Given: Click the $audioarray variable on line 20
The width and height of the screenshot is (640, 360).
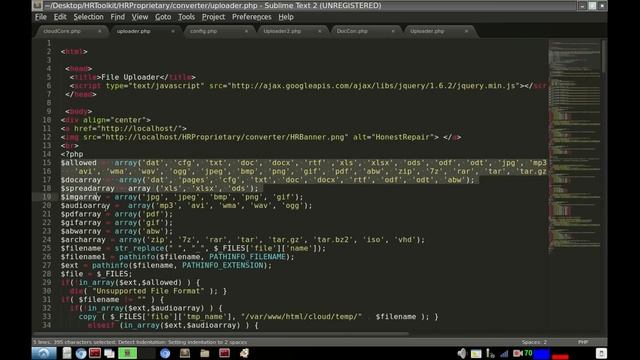Looking at the screenshot, I should pos(85,206).
